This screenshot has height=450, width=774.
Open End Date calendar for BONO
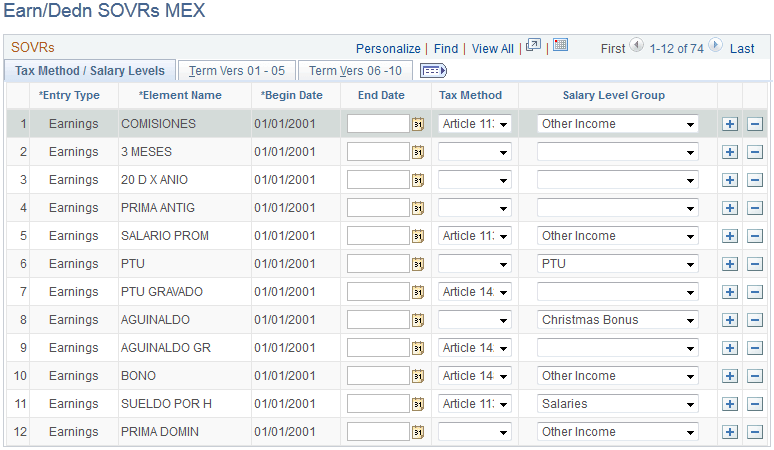(418, 376)
